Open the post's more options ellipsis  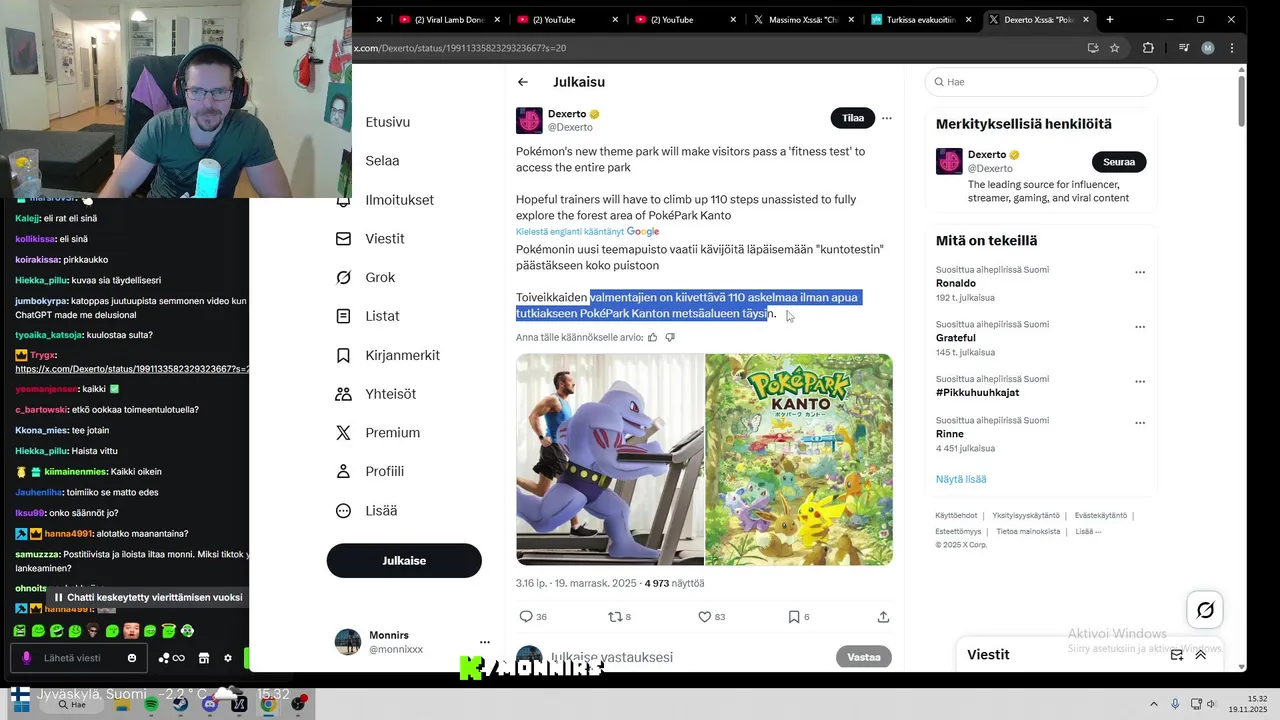[x=886, y=118]
